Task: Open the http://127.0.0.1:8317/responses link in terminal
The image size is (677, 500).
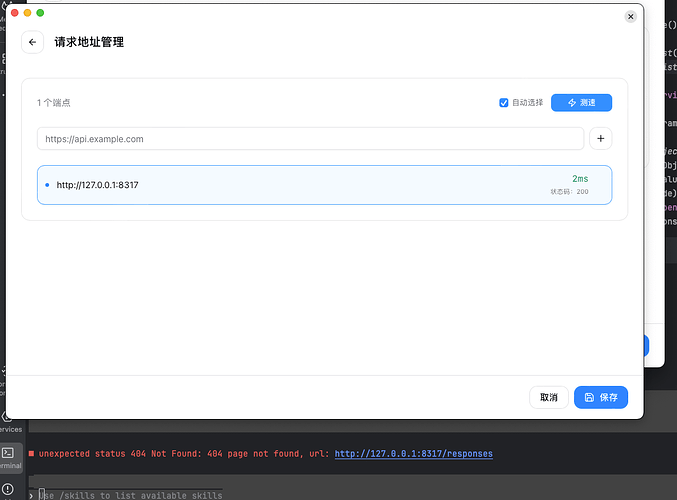Action: click(x=414, y=454)
